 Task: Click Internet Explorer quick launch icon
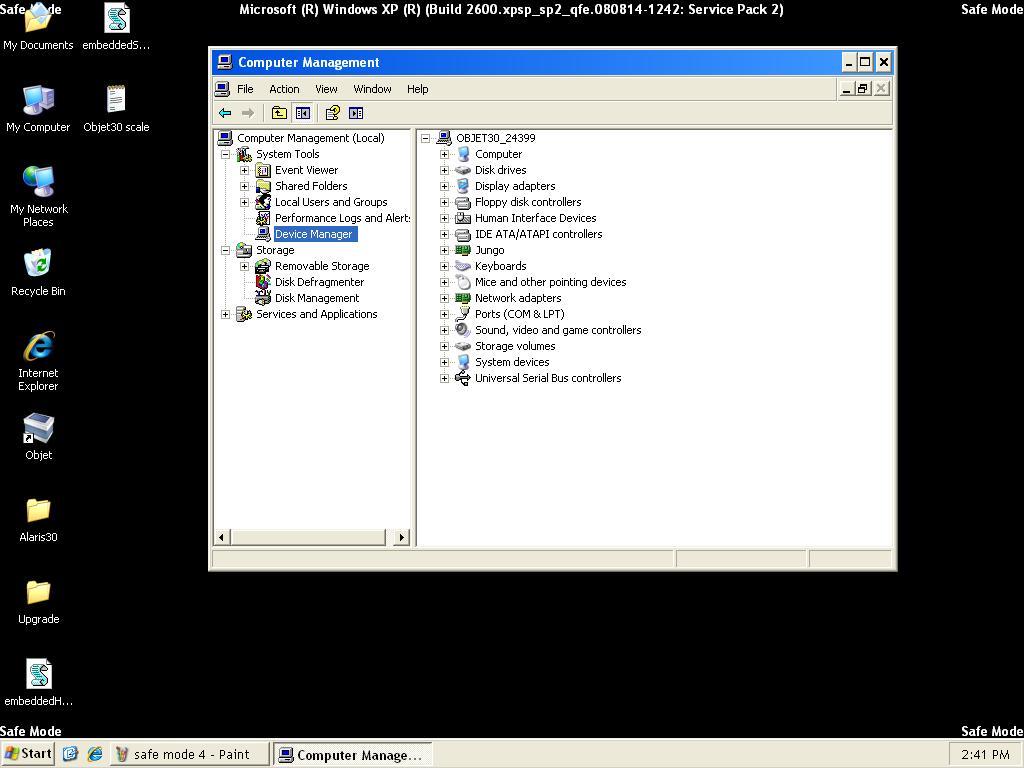[95, 754]
